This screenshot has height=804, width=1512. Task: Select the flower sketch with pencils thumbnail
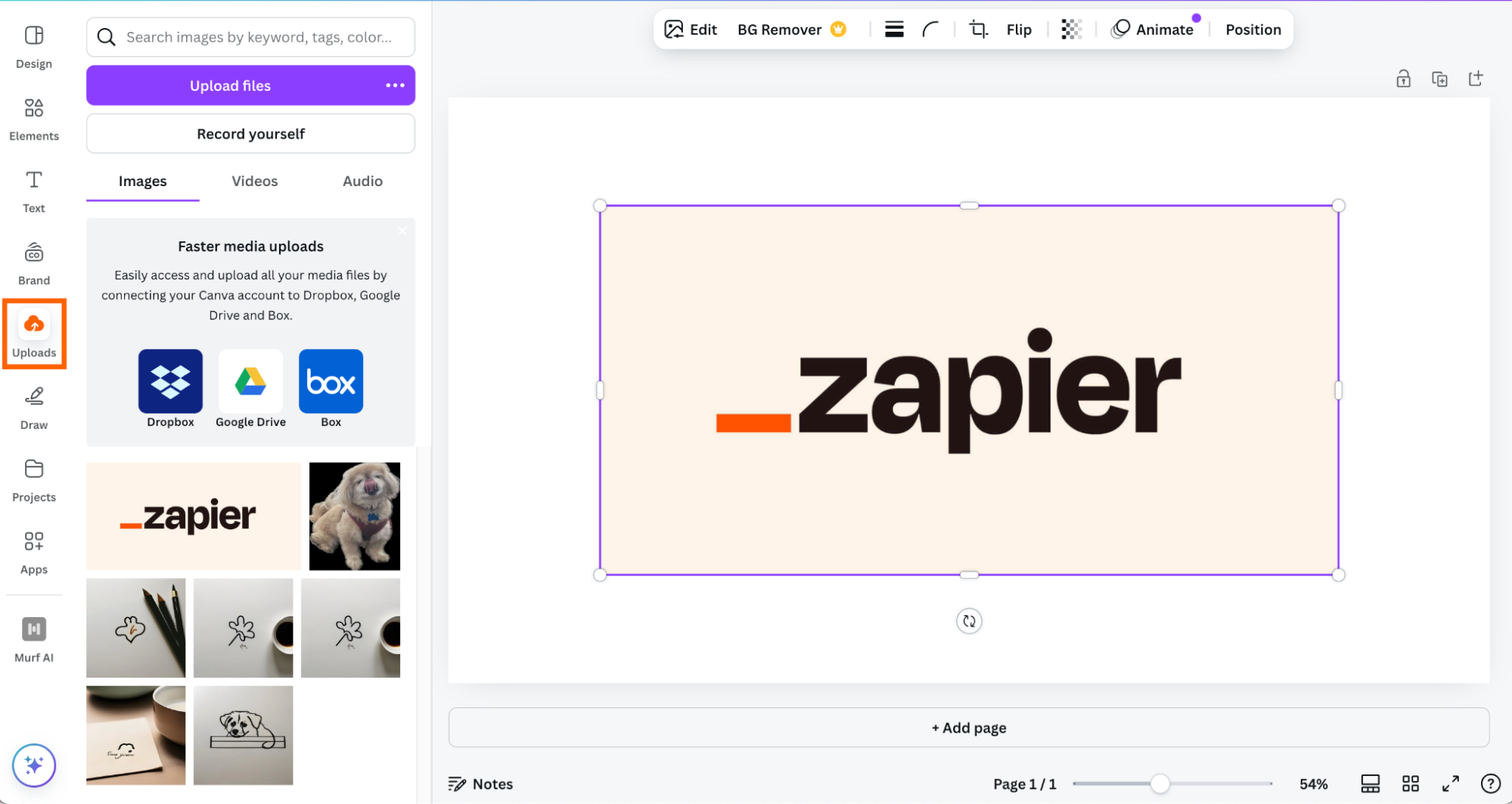coord(135,628)
